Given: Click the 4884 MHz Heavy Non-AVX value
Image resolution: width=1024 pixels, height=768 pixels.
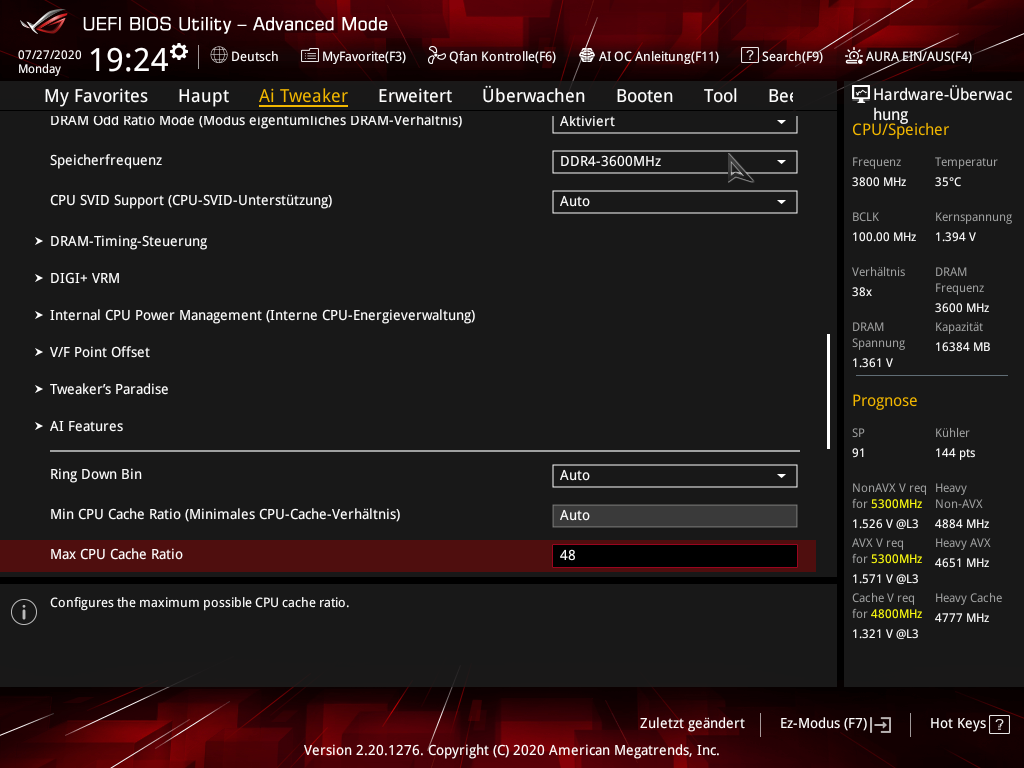Looking at the screenshot, I should pyautogui.click(x=961, y=524).
